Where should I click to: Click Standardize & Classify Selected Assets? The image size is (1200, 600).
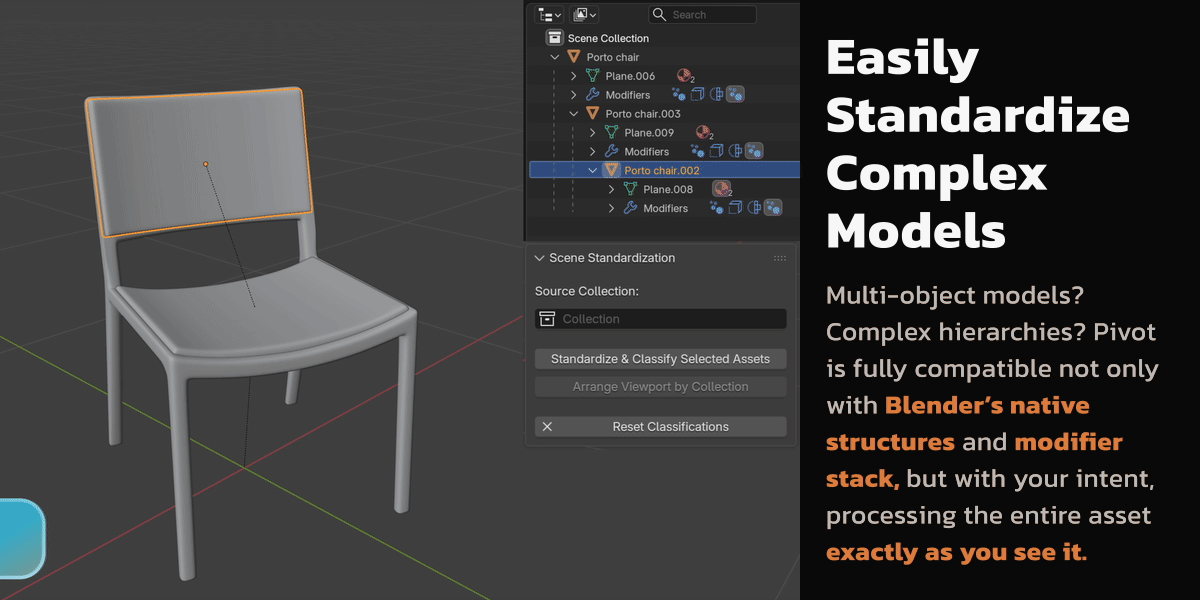click(660, 359)
